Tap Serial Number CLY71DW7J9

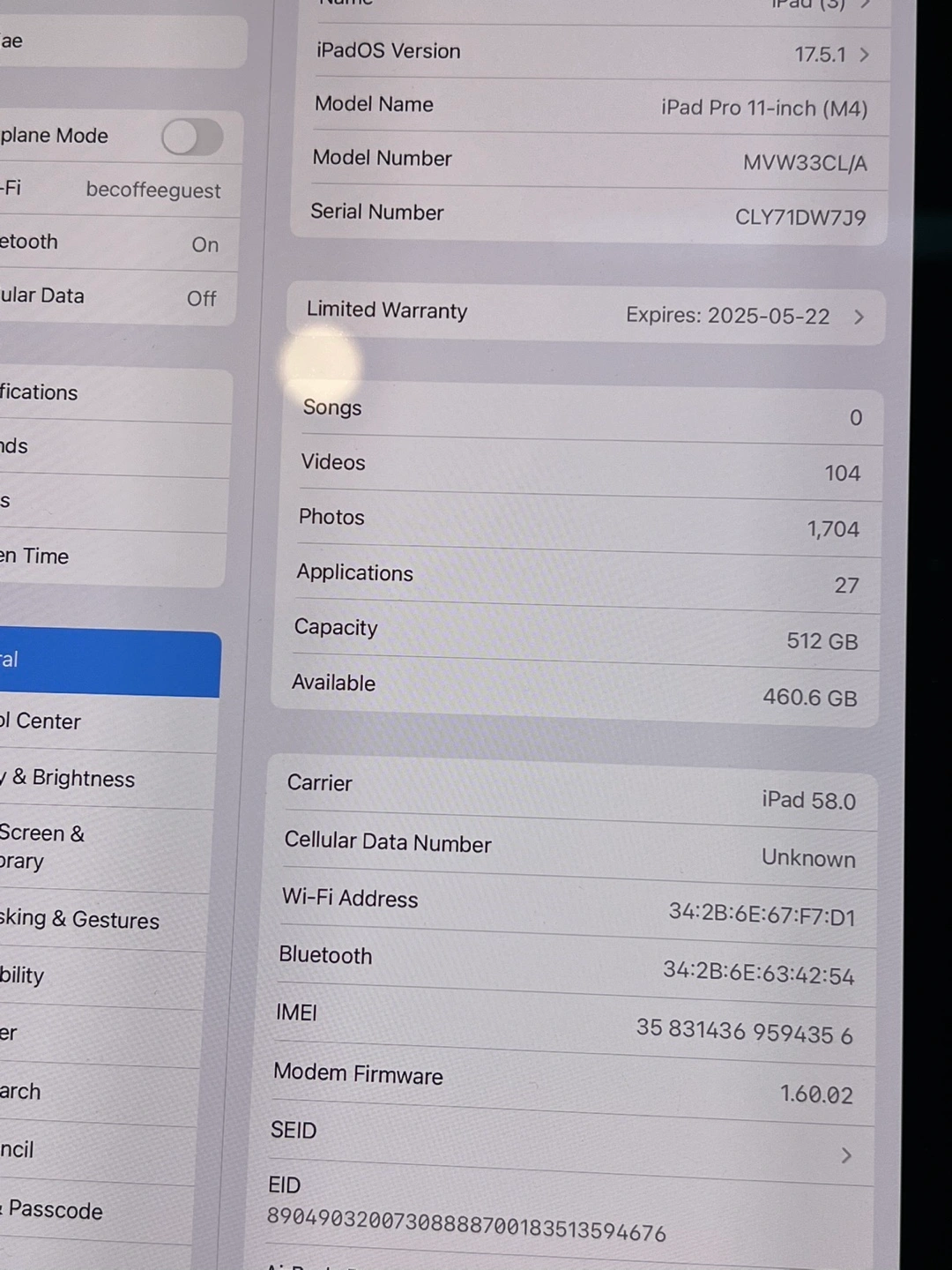click(x=800, y=217)
